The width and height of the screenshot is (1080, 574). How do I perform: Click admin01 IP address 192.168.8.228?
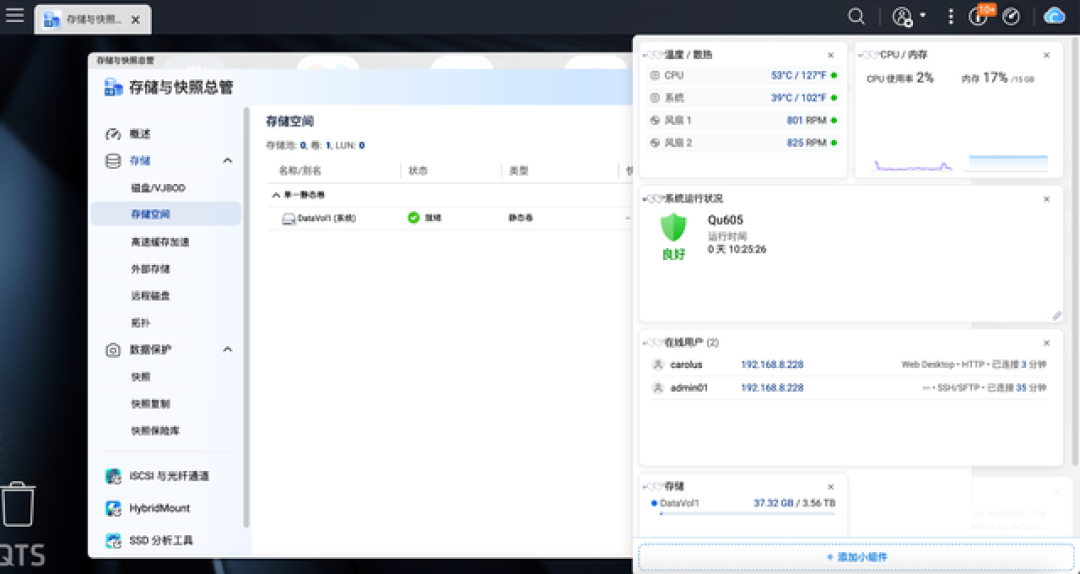772,388
